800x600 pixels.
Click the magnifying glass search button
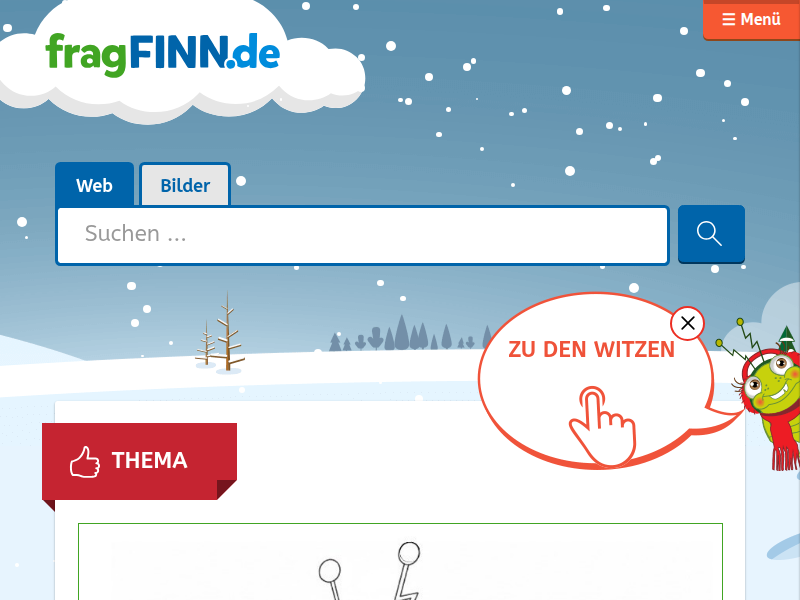click(x=711, y=234)
